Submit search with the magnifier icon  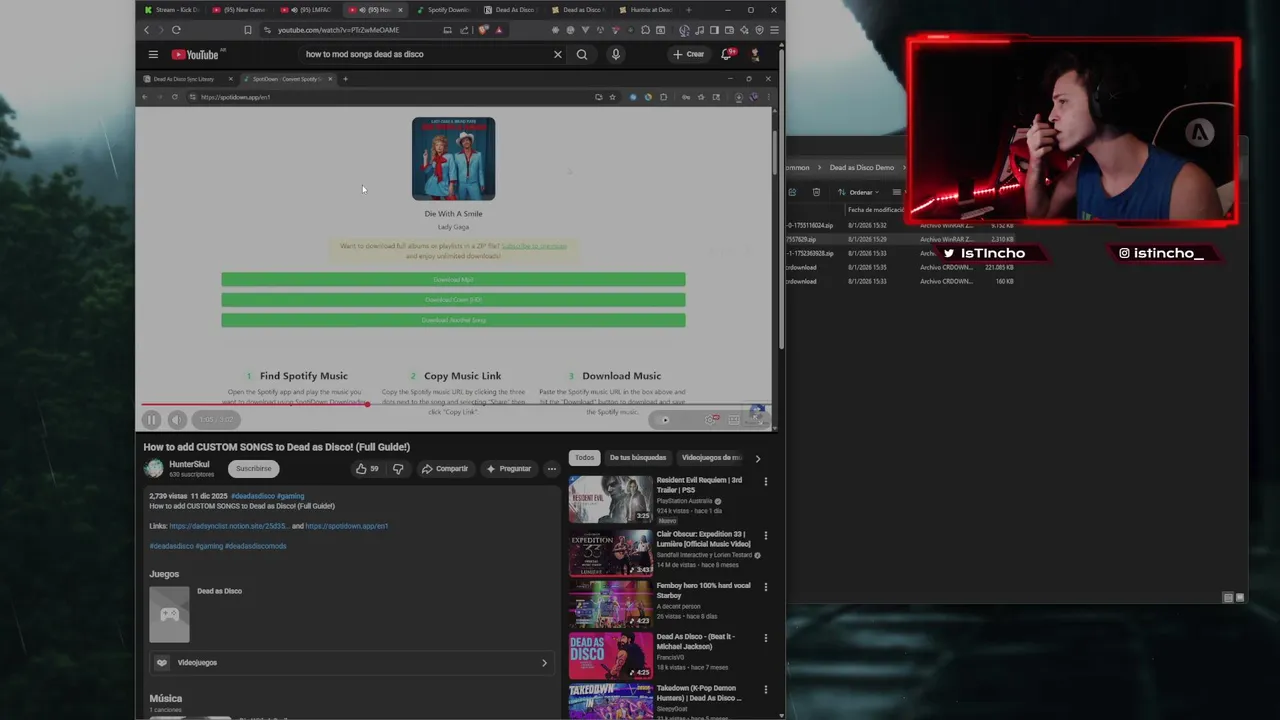pos(582,54)
